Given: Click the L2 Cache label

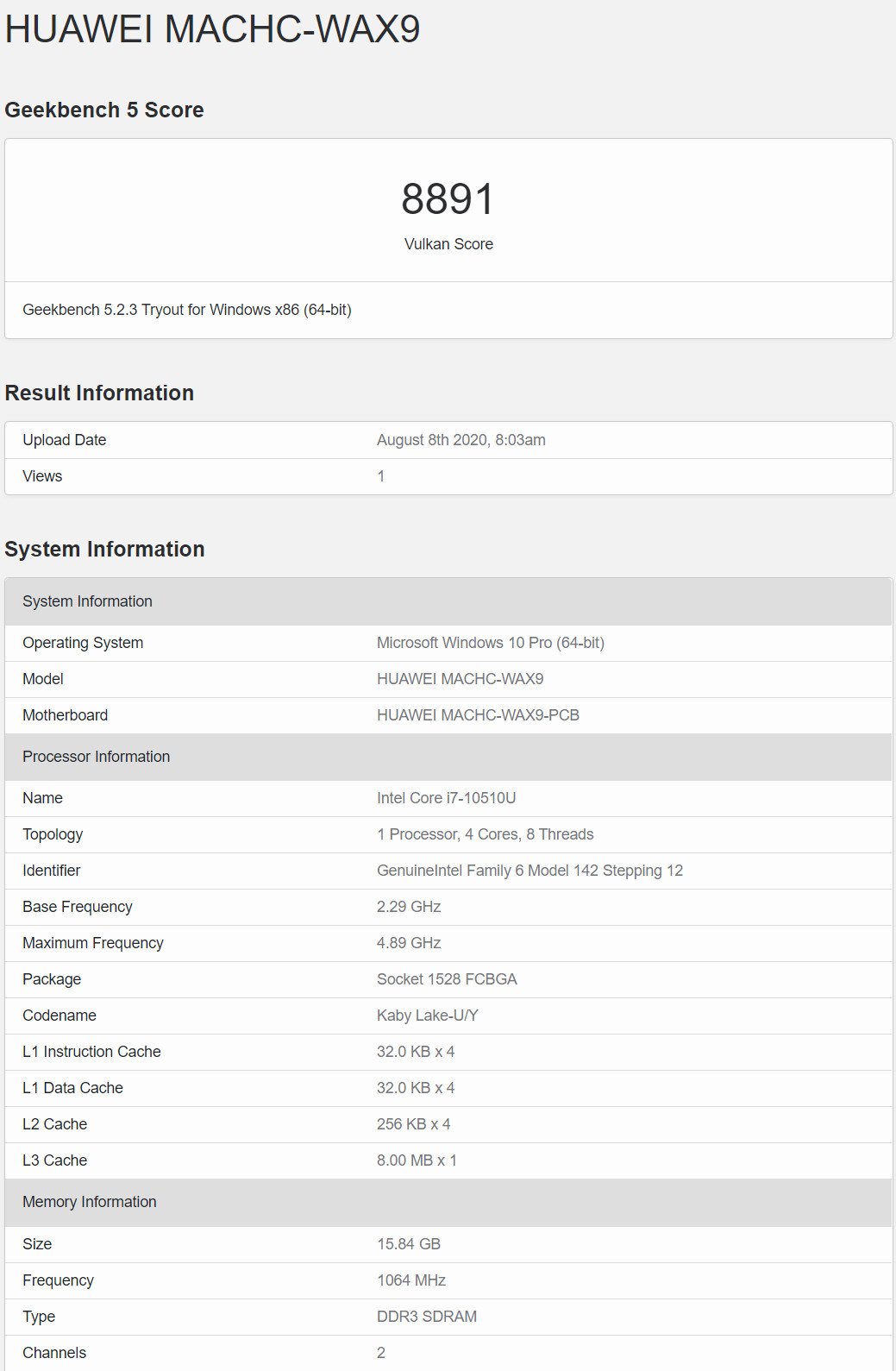Looking at the screenshot, I should (55, 1124).
